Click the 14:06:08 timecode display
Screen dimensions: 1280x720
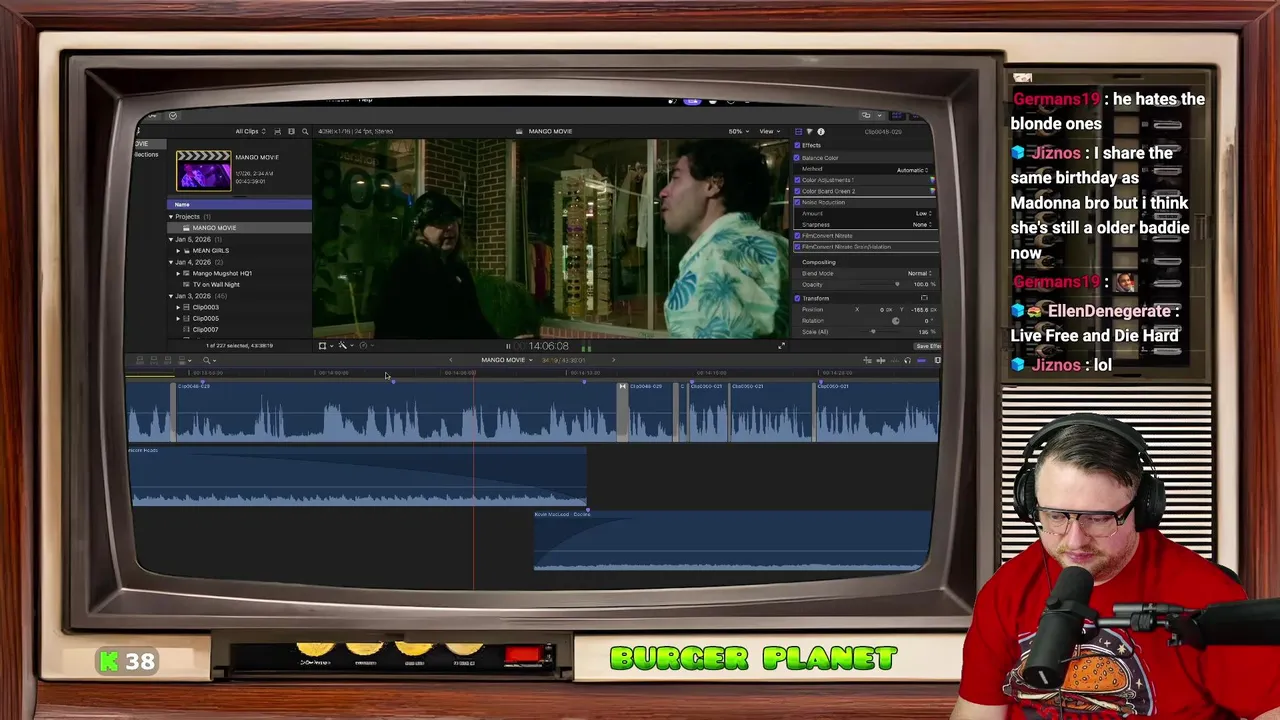[x=548, y=346]
